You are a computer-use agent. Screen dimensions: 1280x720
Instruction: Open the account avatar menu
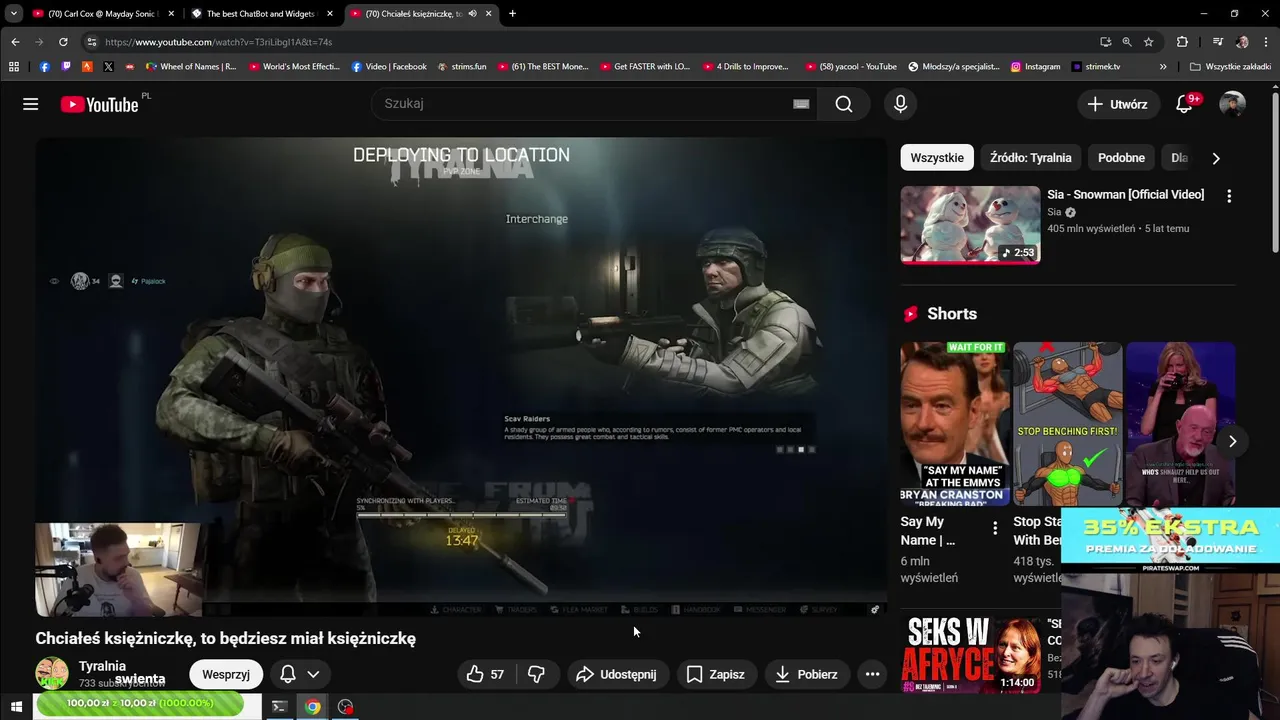1232,104
